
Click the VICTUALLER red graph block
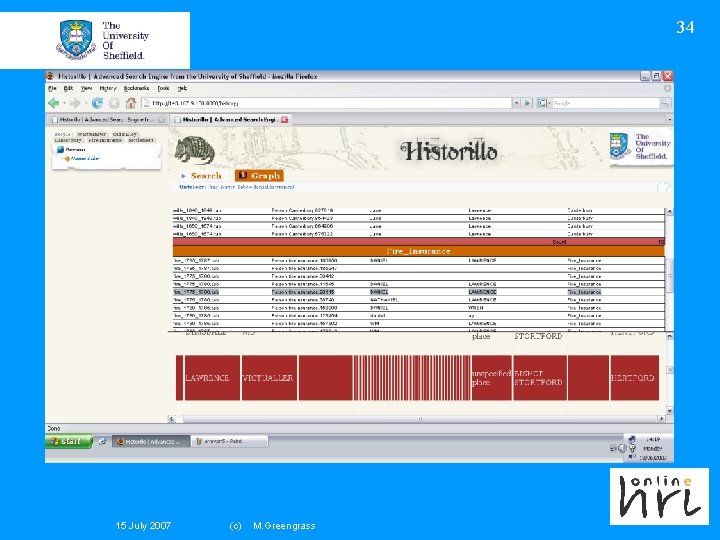coord(269,377)
